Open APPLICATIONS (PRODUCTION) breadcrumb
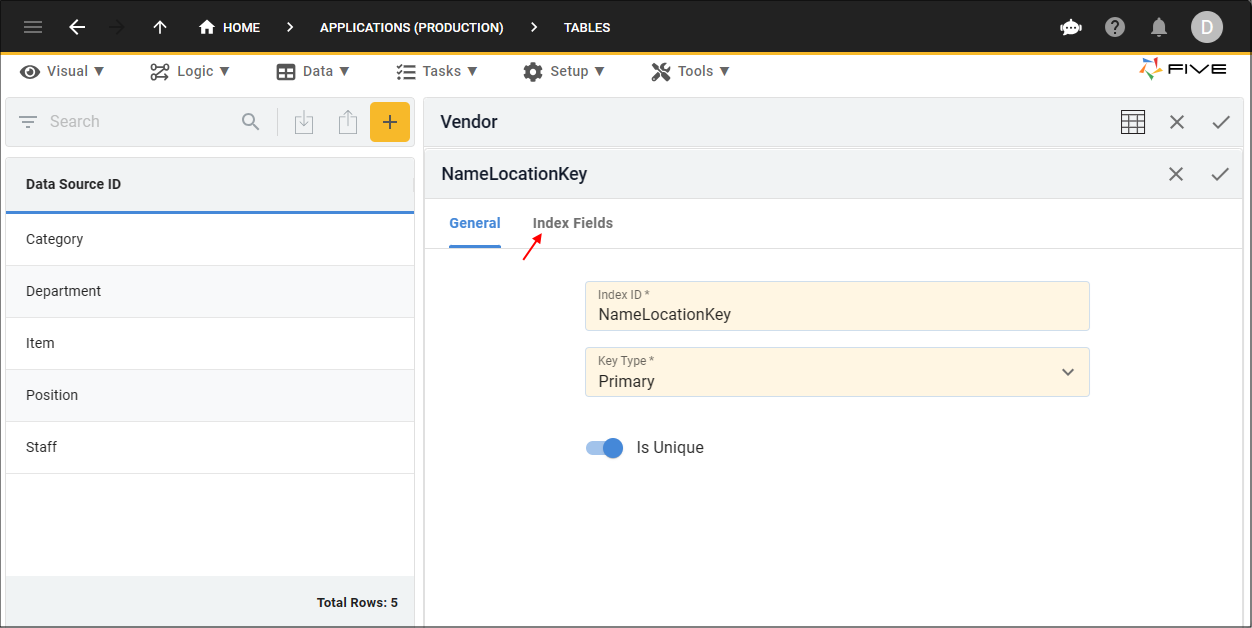 tap(411, 27)
